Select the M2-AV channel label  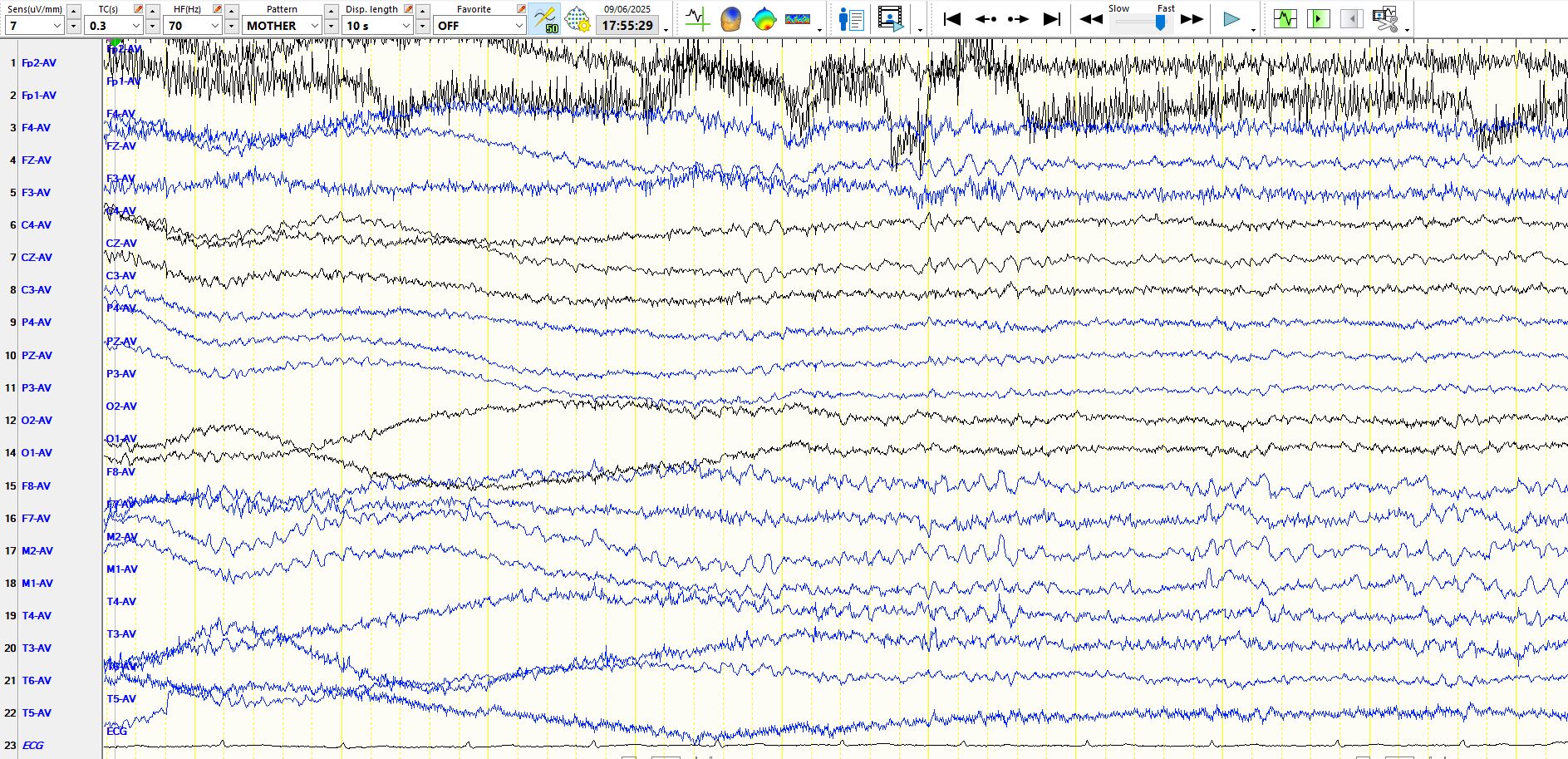[x=37, y=551]
